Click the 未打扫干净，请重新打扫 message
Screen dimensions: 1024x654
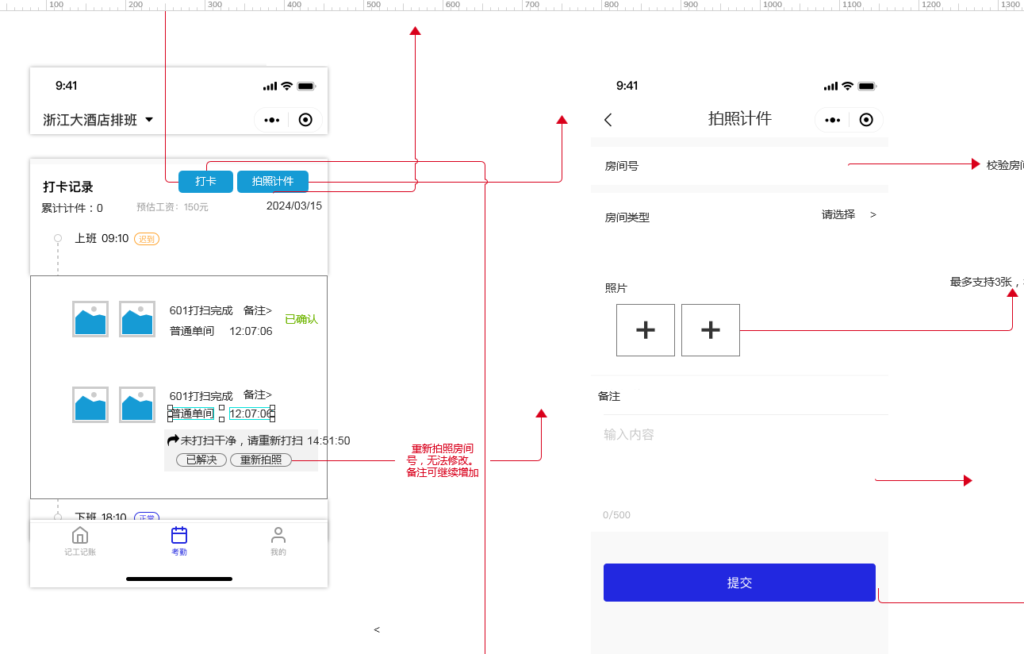[242, 441]
